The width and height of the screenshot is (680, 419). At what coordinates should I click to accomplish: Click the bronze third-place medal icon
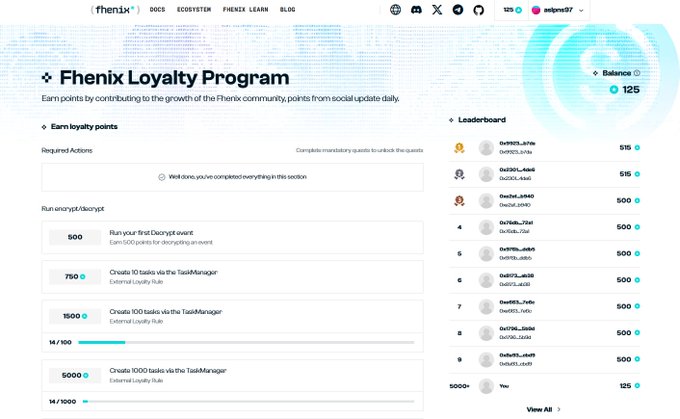(x=459, y=201)
